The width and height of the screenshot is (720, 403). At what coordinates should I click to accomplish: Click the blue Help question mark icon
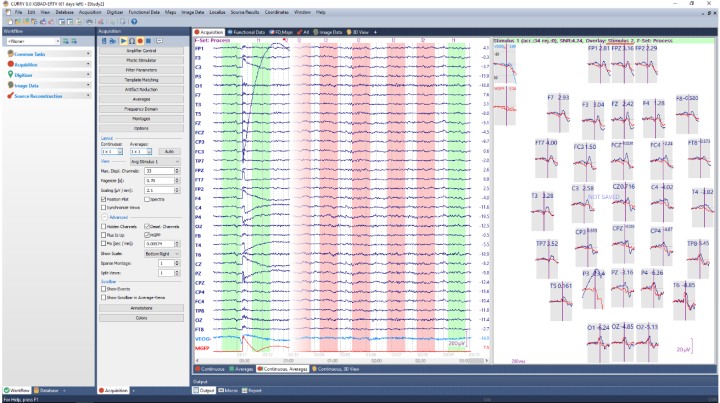pos(134,22)
